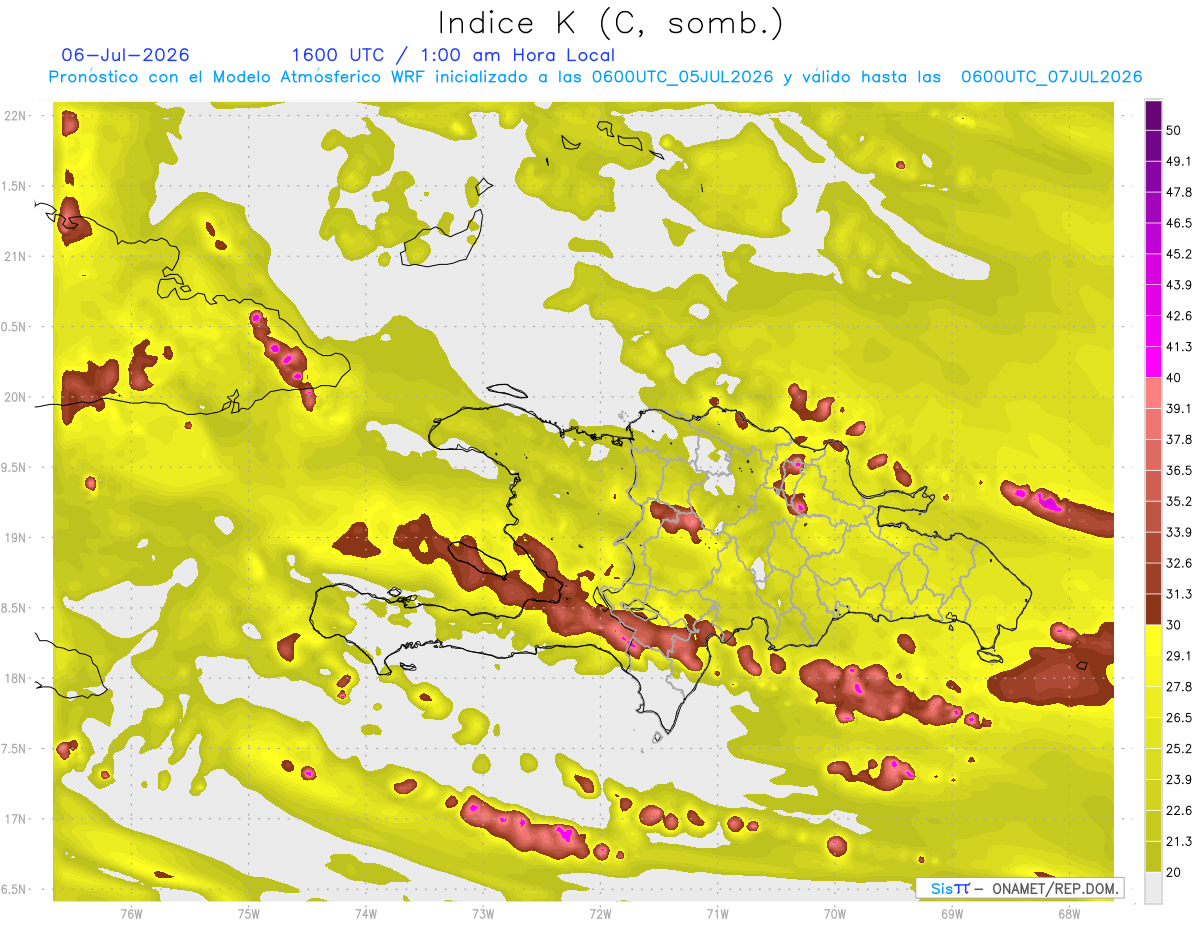Click the legend value '21.3'
This screenshot has width=1200, height=927.
(1178, 841)
